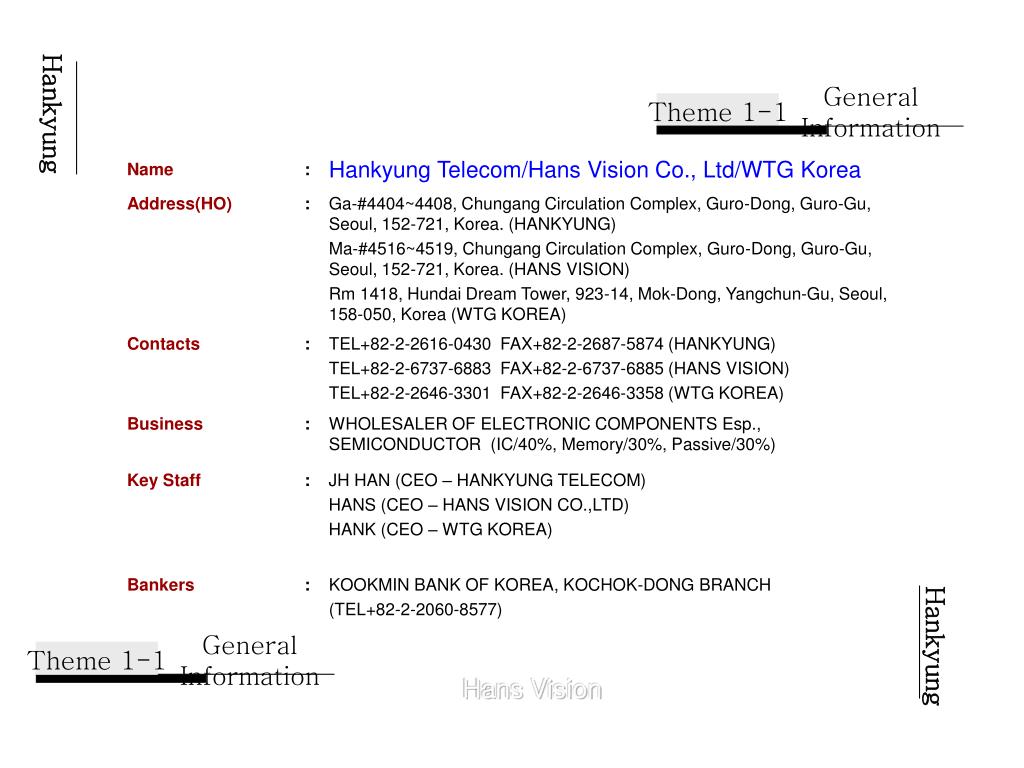Click 'HANK (CEO – WTG KOREA)'
Screen dimensions: 1024x768
pos(440,530)
